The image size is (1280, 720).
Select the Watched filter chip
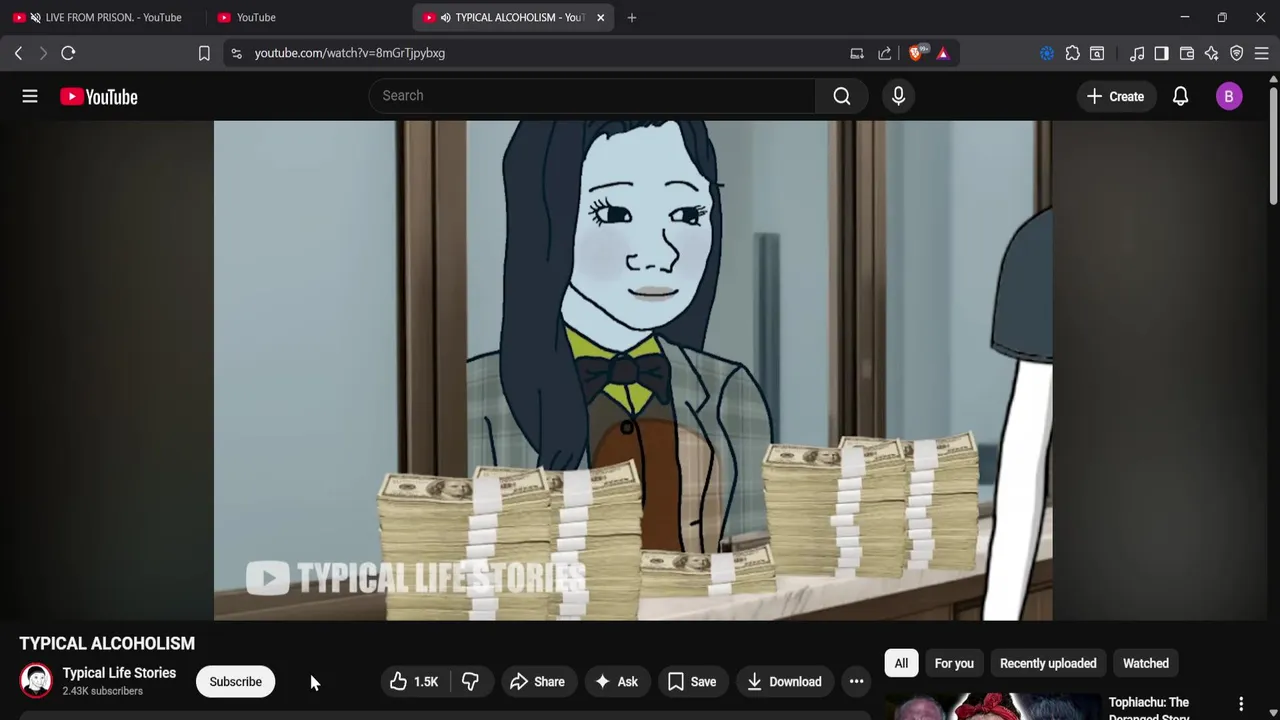(1146, 663)
